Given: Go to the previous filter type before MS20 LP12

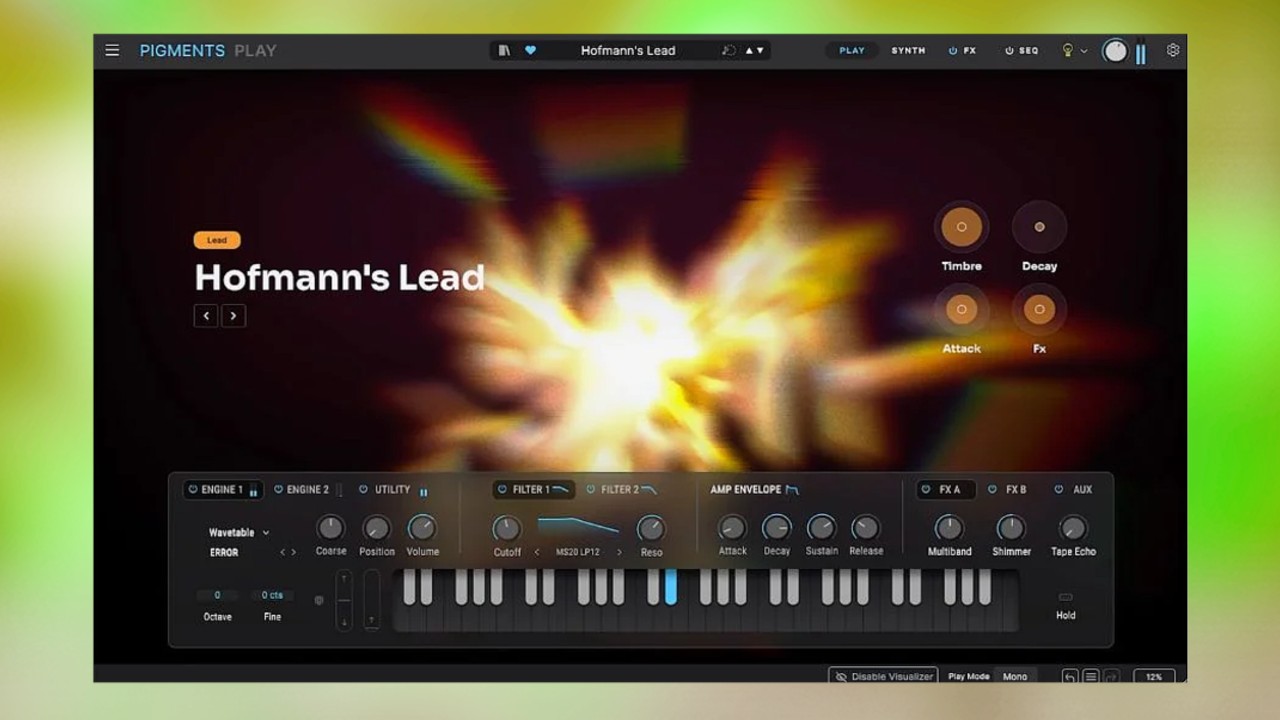Looking at the screenshot, I should [x=537, y=552].
